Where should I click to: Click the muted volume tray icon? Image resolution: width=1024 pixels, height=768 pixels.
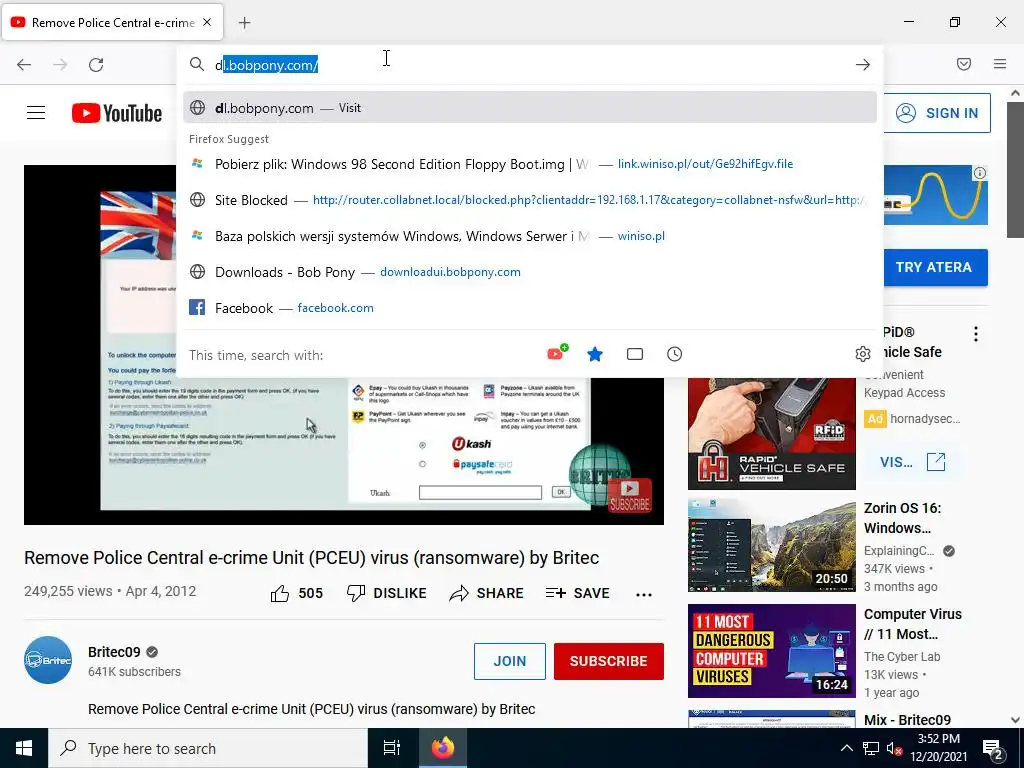point(895,748)
